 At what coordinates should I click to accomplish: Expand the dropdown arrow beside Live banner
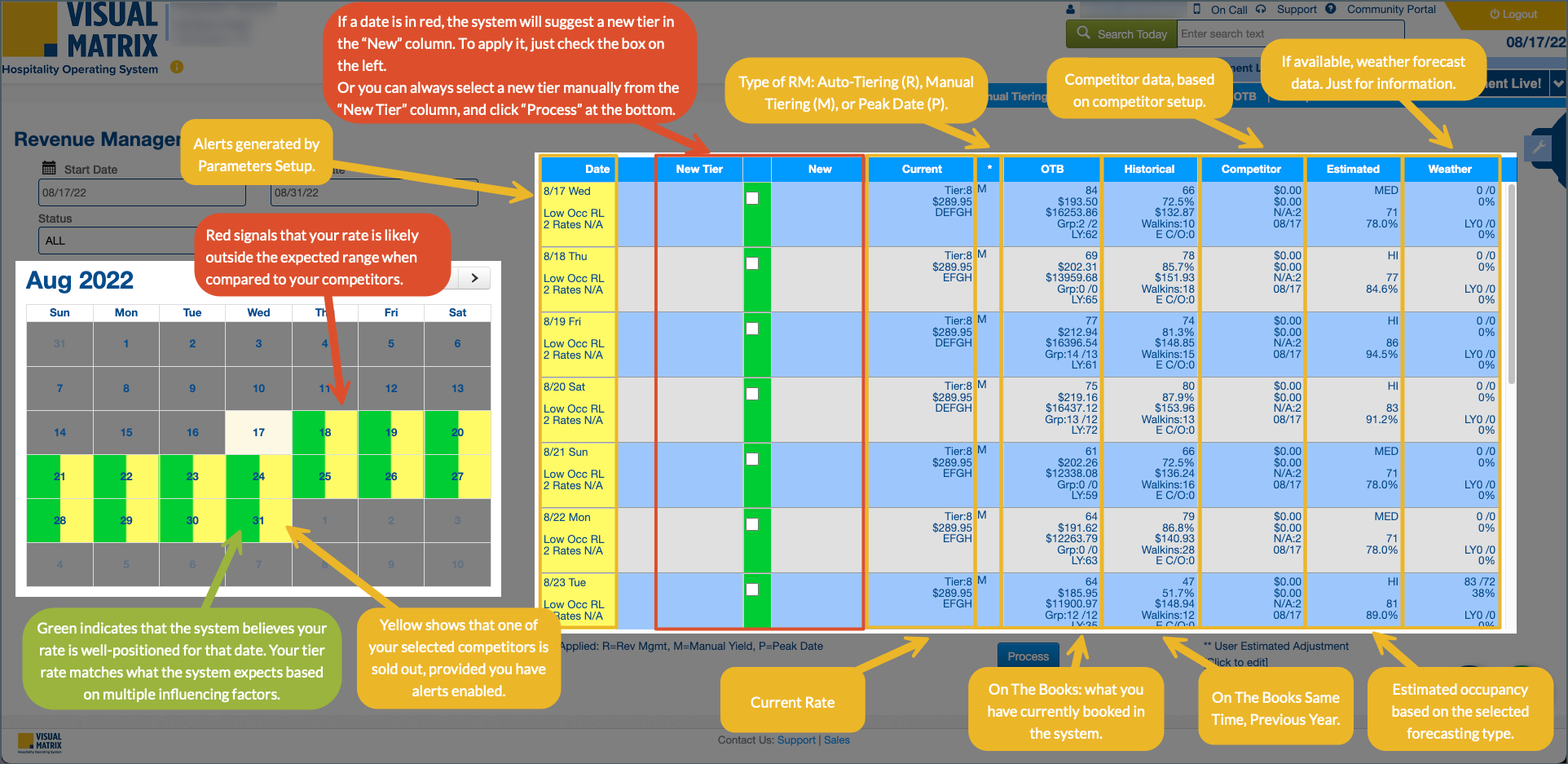(x=1558, y=83)
